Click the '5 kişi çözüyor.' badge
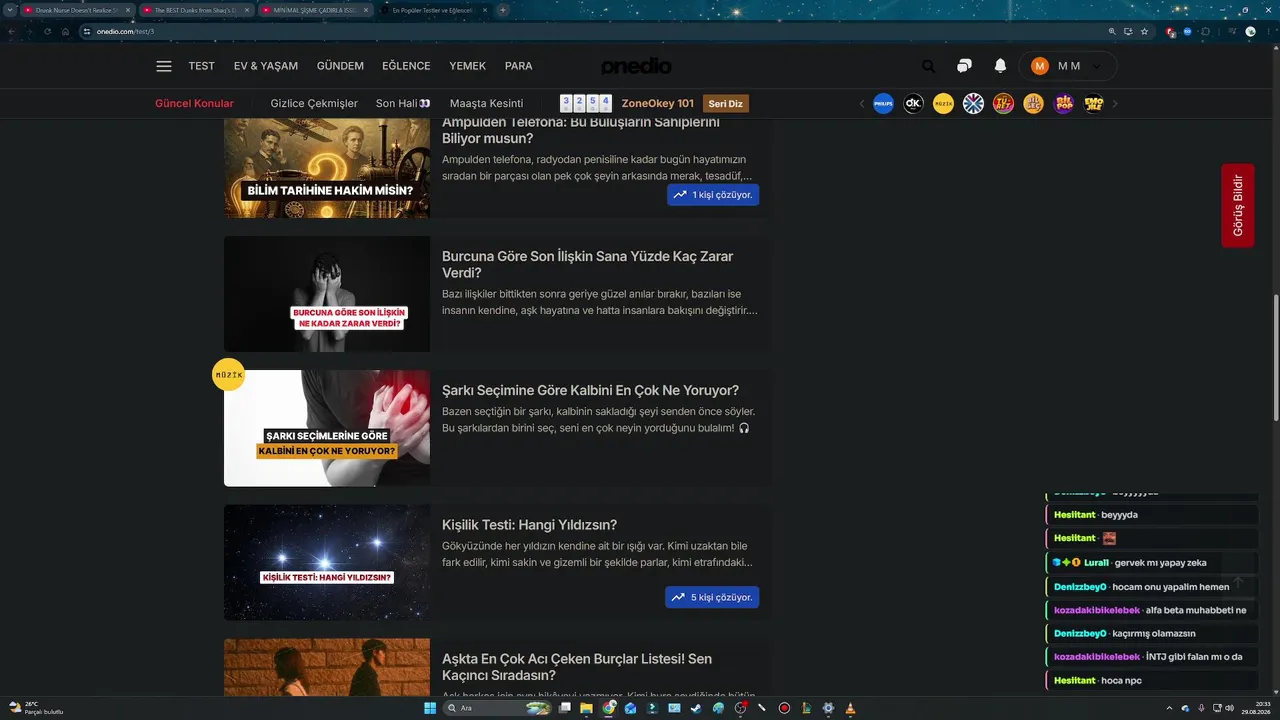1280x720 pixels. click(712, 597)
